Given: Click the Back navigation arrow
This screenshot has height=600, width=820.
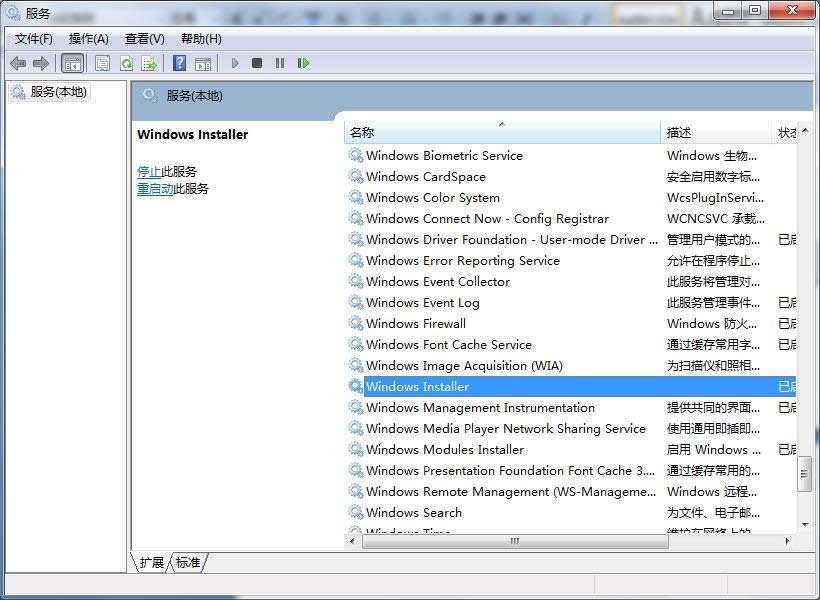Looking at the screenshot, I should coord(18,63).
